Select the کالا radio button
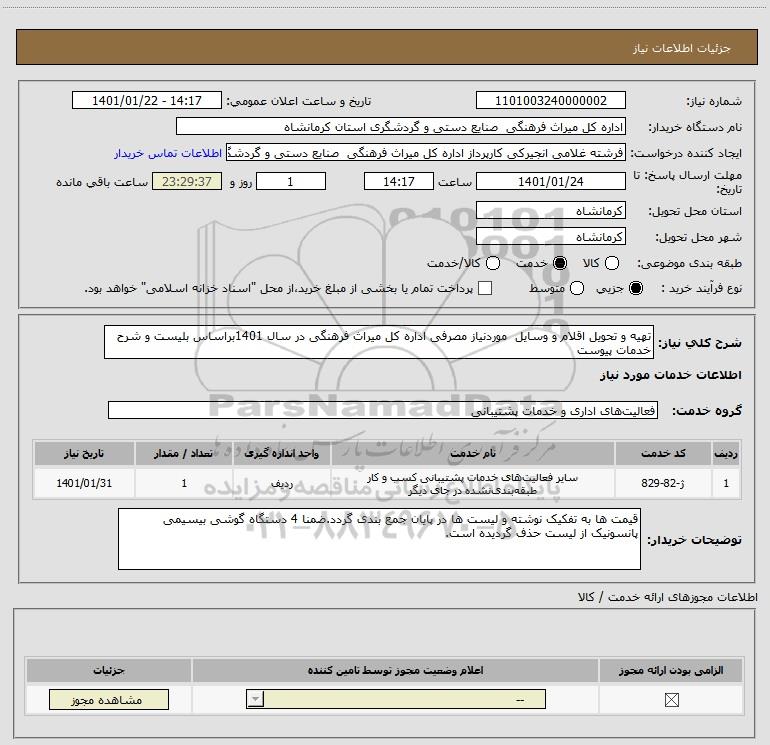Viewport: 770px width, 745px height. (612, 263)
